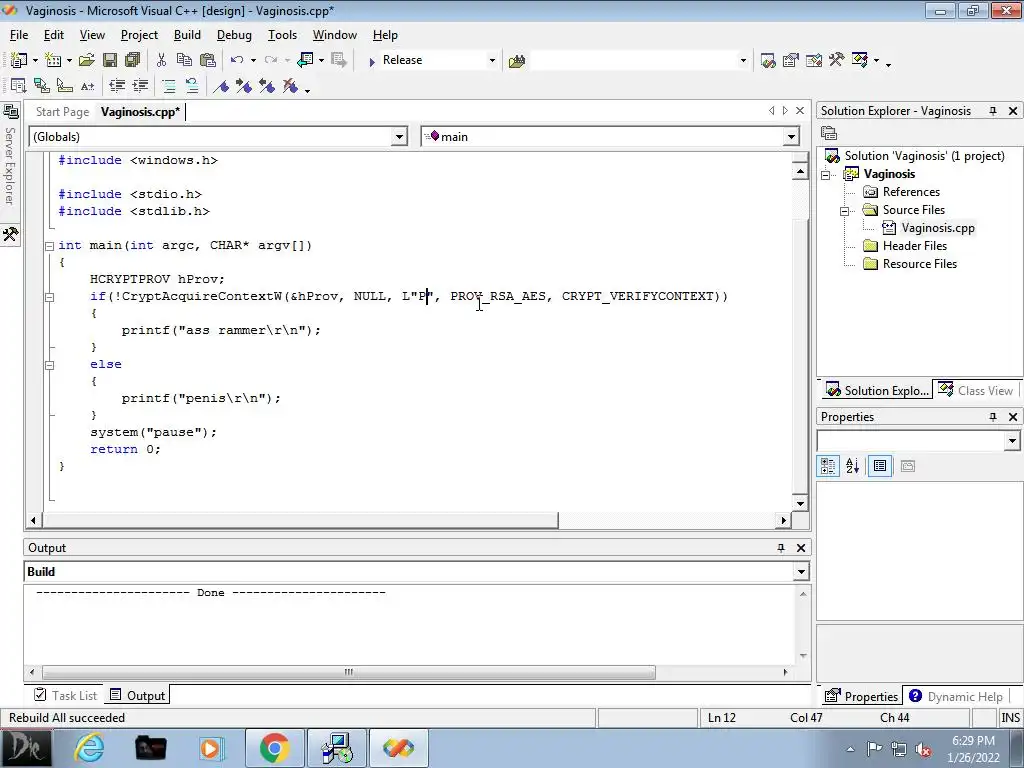Toggle auto-hide pin on Output panel
This screenshot has width=1024, height=768.
[x=780, y=548]
